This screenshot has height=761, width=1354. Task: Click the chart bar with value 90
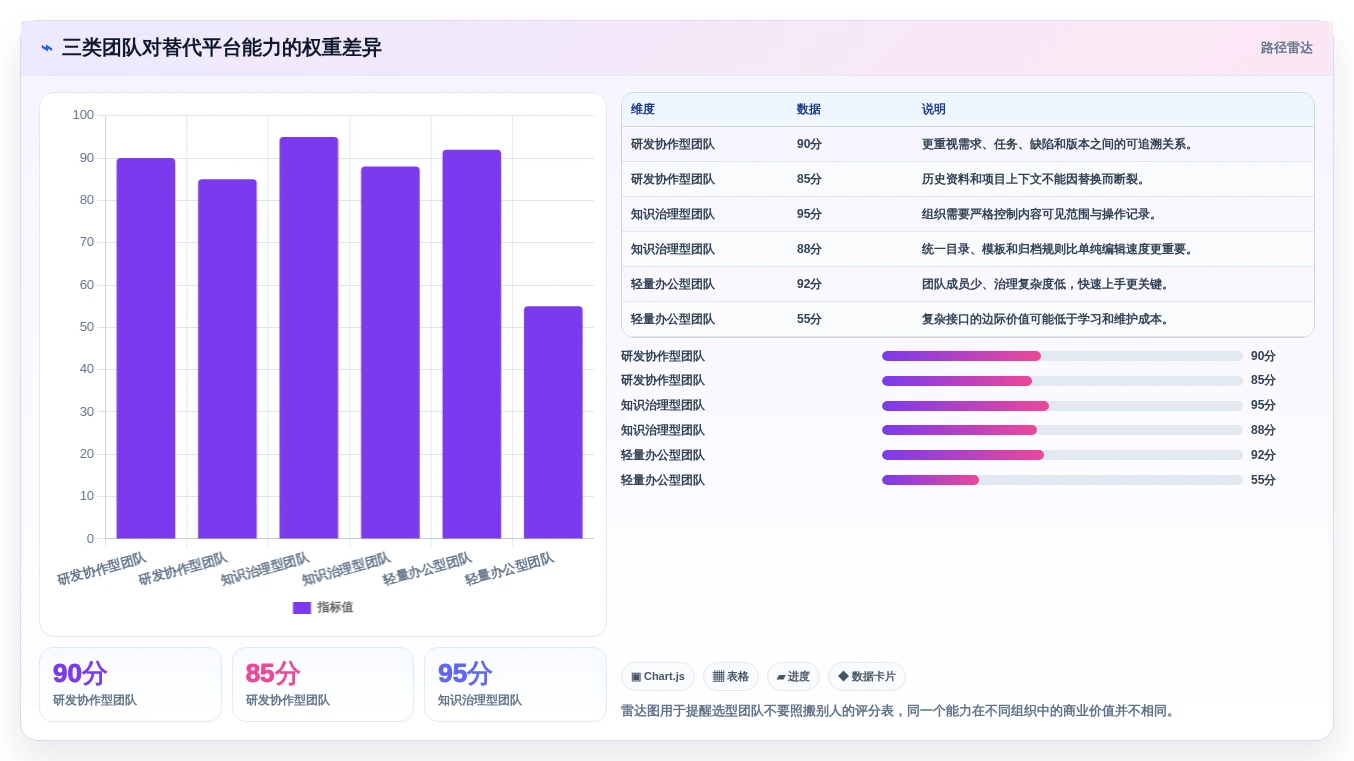146,348
